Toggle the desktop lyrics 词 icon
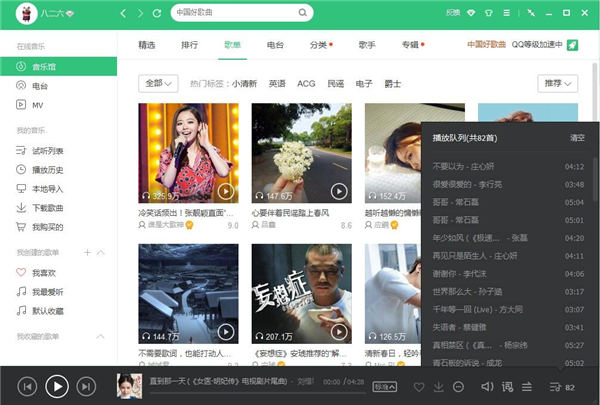This screenshot has height=405, width=600. click(507, 387)
